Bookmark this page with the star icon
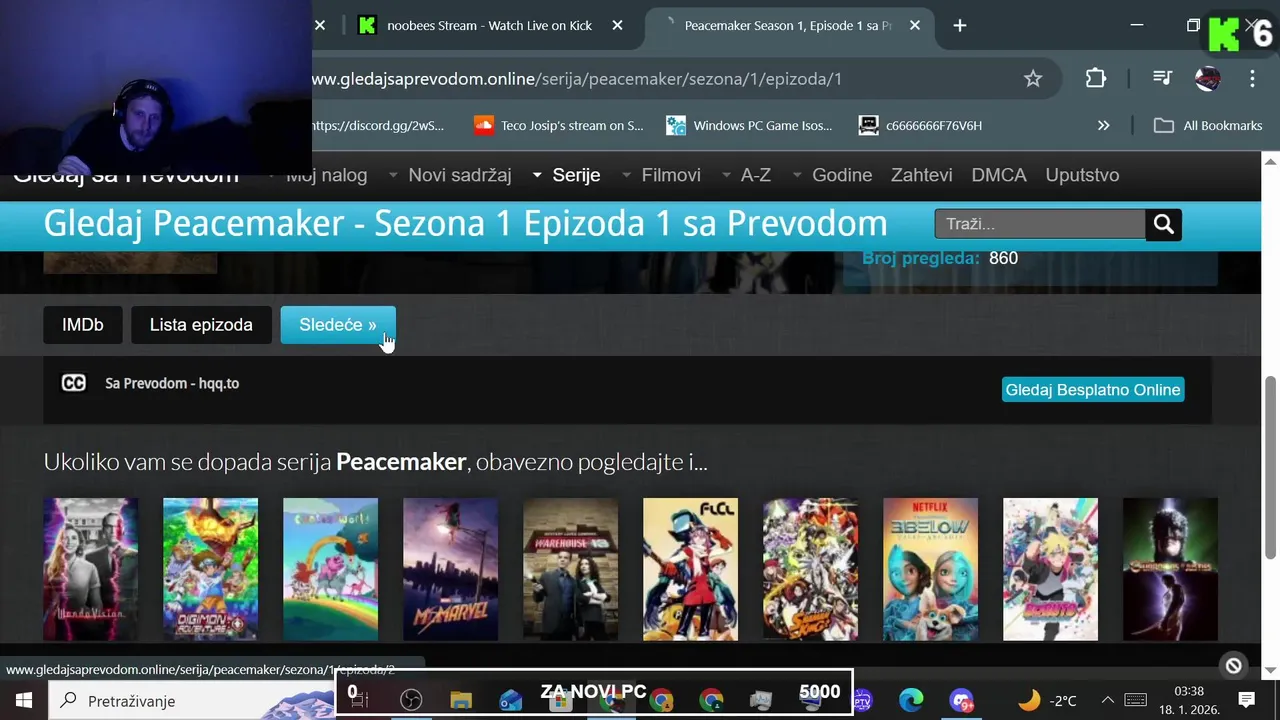 click(1033, 79)
